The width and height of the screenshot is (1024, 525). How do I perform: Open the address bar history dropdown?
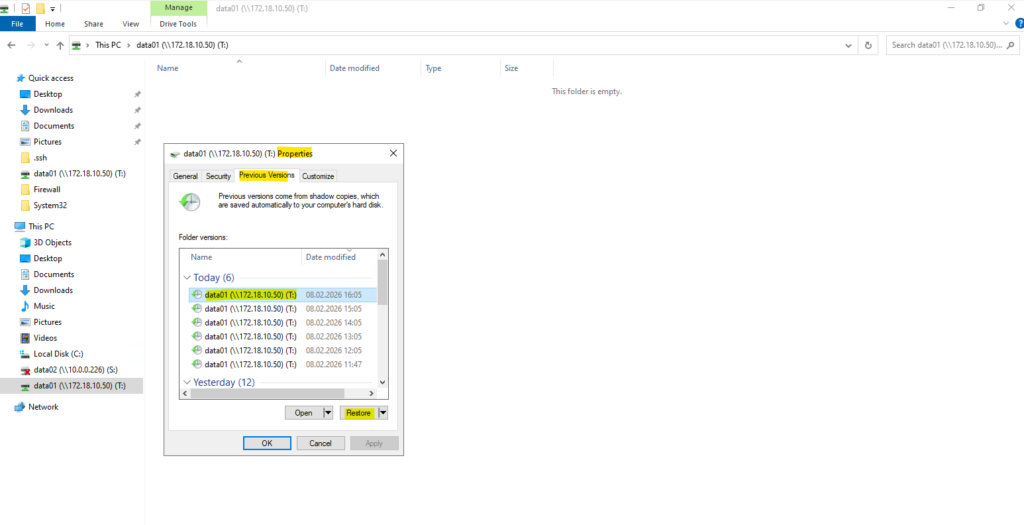click(x=848, y=45)
